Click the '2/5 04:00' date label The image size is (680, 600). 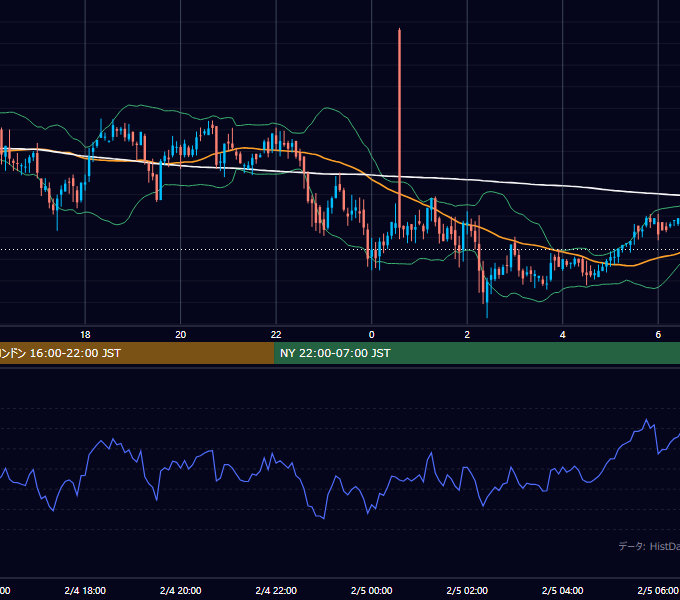pos(562,590)
